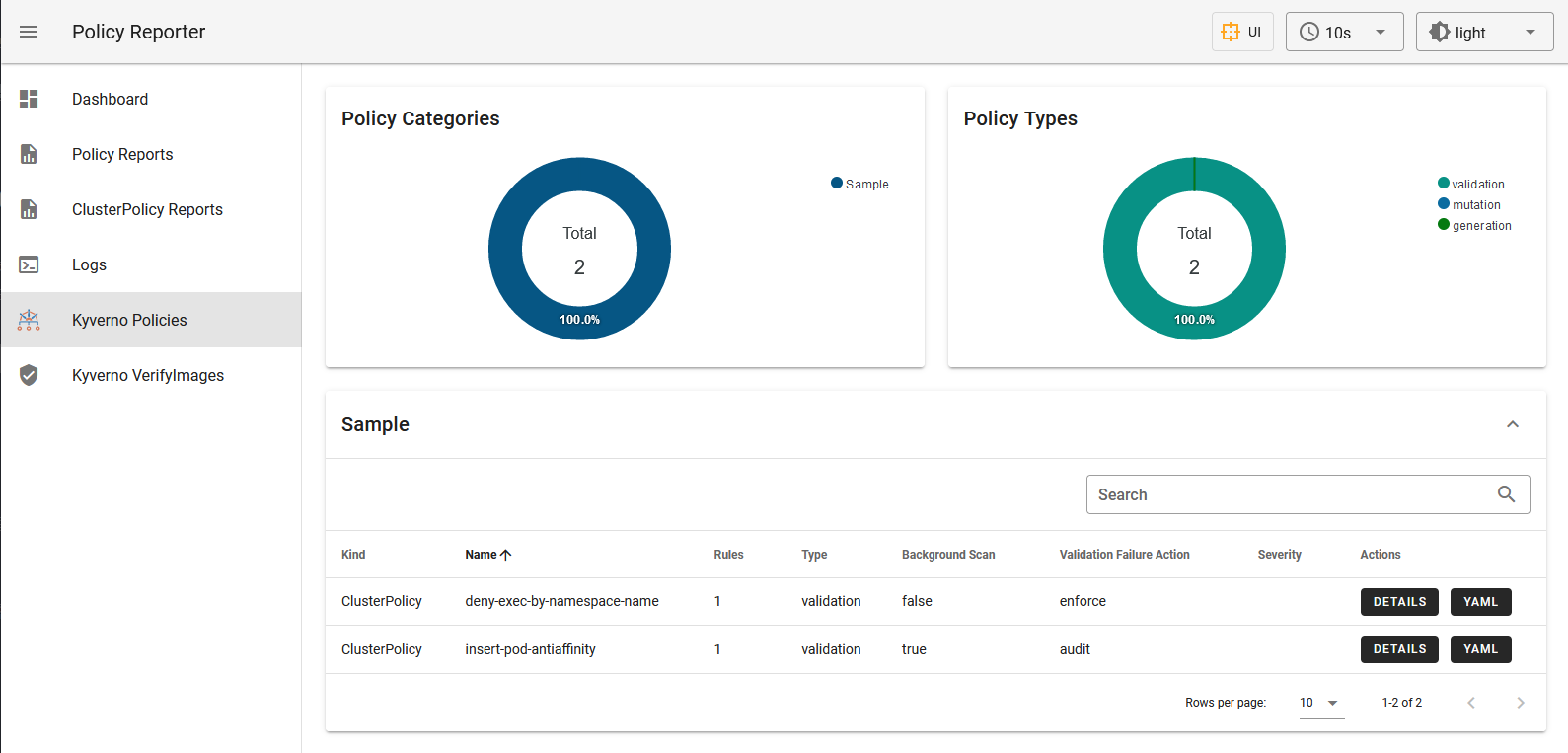The image size is (1568, 753).
Task: Sort by Type column header
Action: [814, 555]
